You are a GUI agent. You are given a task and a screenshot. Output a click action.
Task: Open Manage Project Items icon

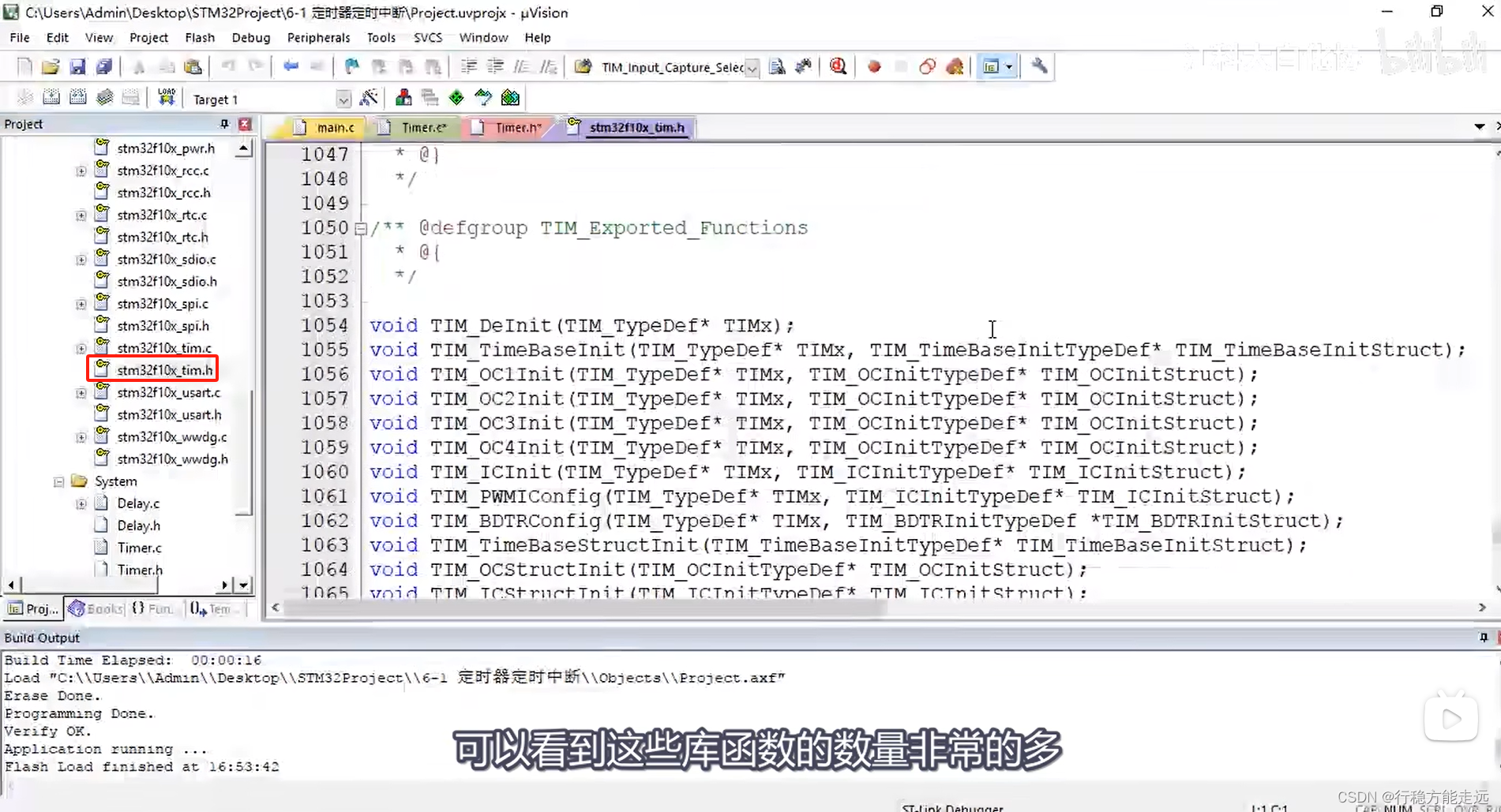click(x=403, y=98)
